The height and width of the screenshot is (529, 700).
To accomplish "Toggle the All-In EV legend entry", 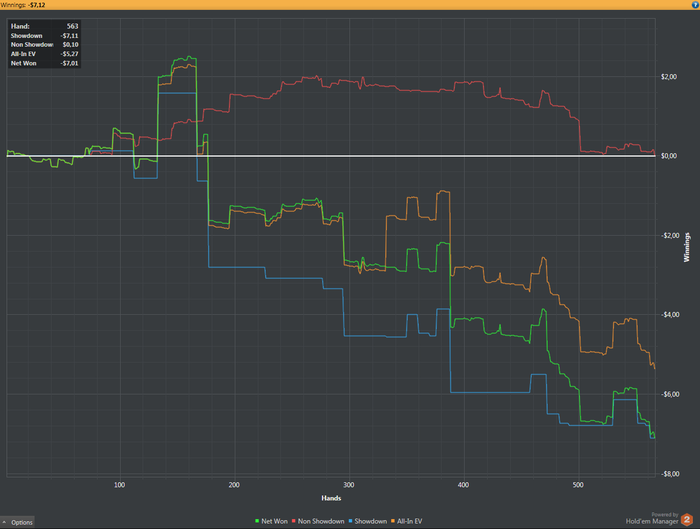I will 406,521.
